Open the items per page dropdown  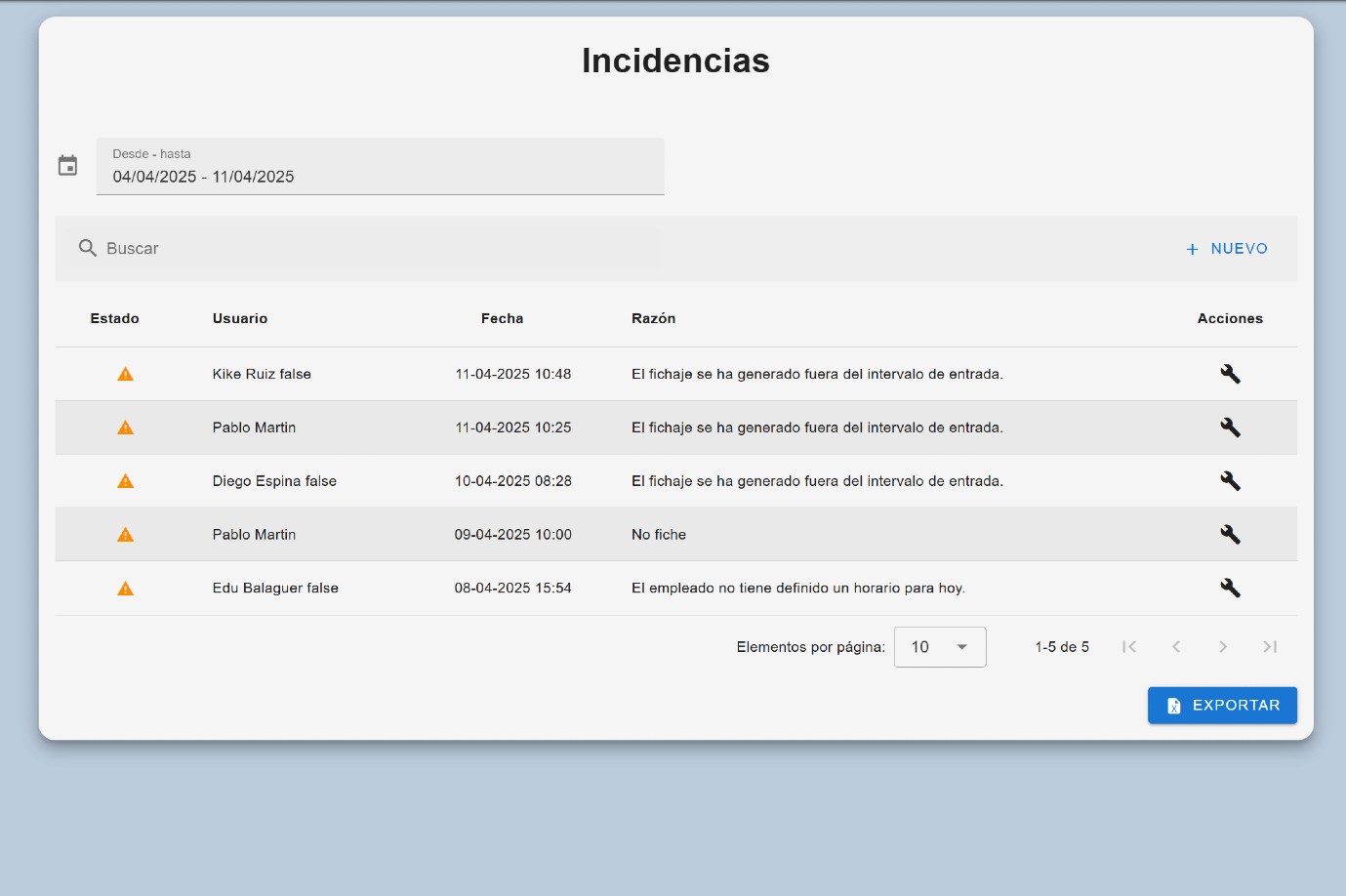pyautogui.click(x=939, y=647)
